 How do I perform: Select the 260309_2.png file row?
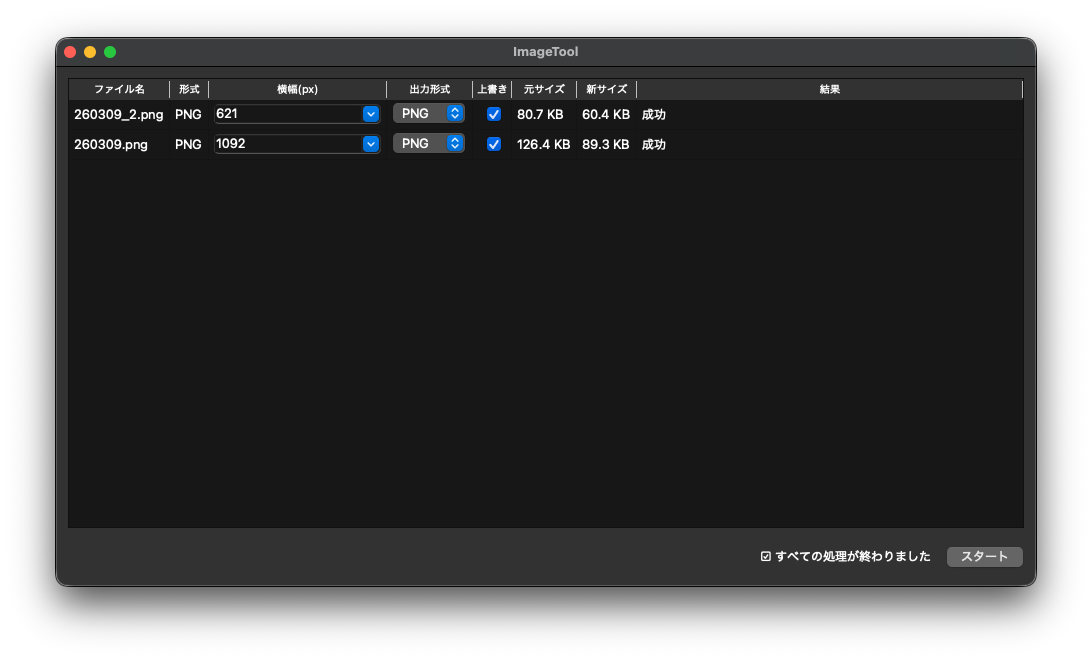pos(118,115)
